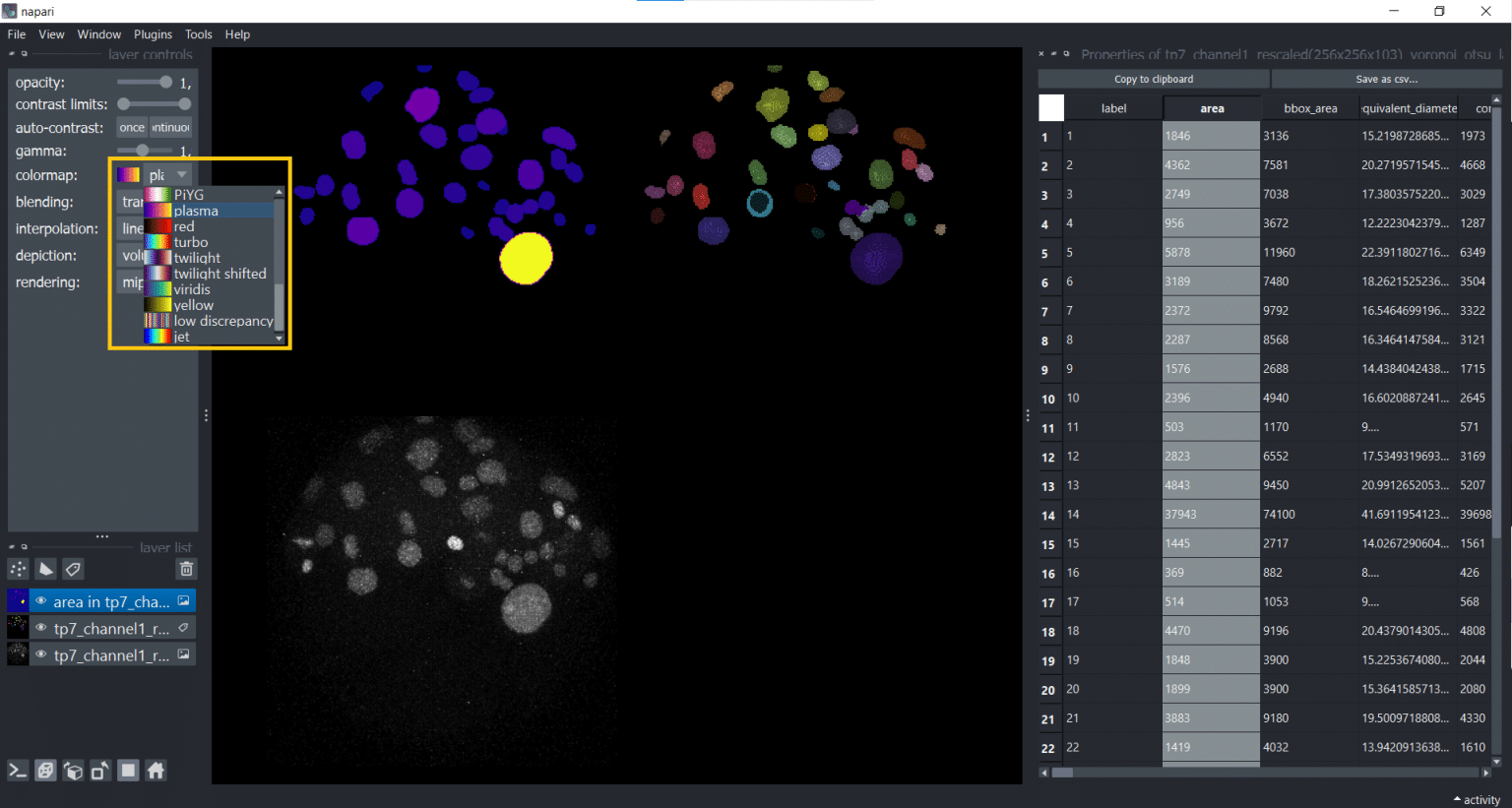The height and width of the screenshot is (808, 1512).
Task: Open the interpolation dropdown
Action: pos(130,228)
